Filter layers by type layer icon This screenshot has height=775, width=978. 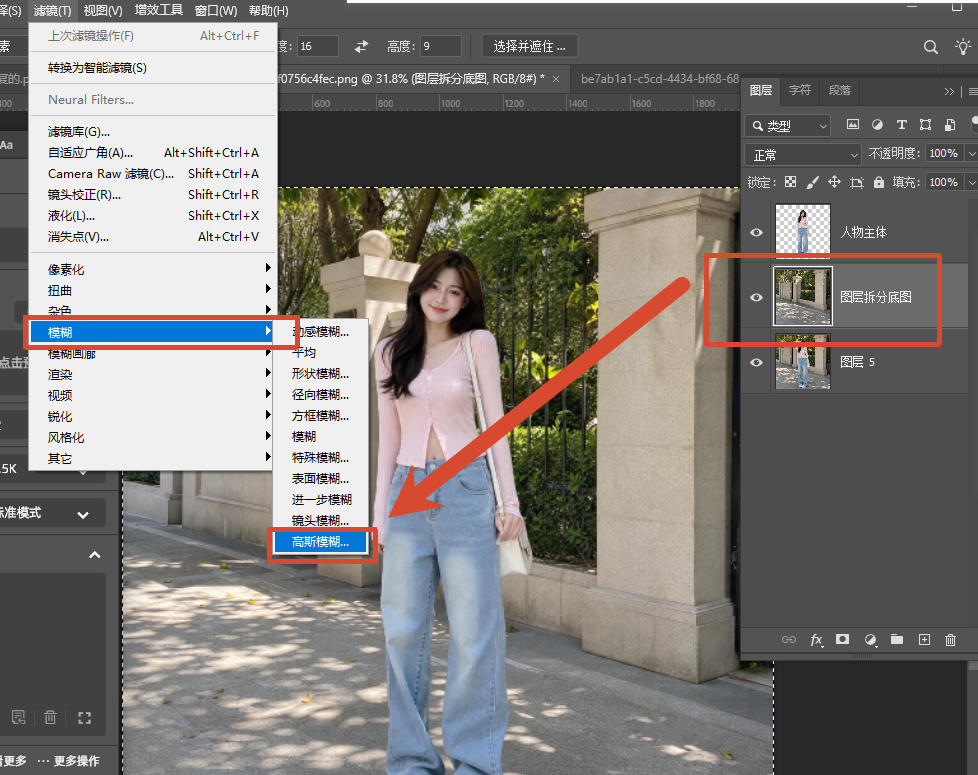coord(901,125)
